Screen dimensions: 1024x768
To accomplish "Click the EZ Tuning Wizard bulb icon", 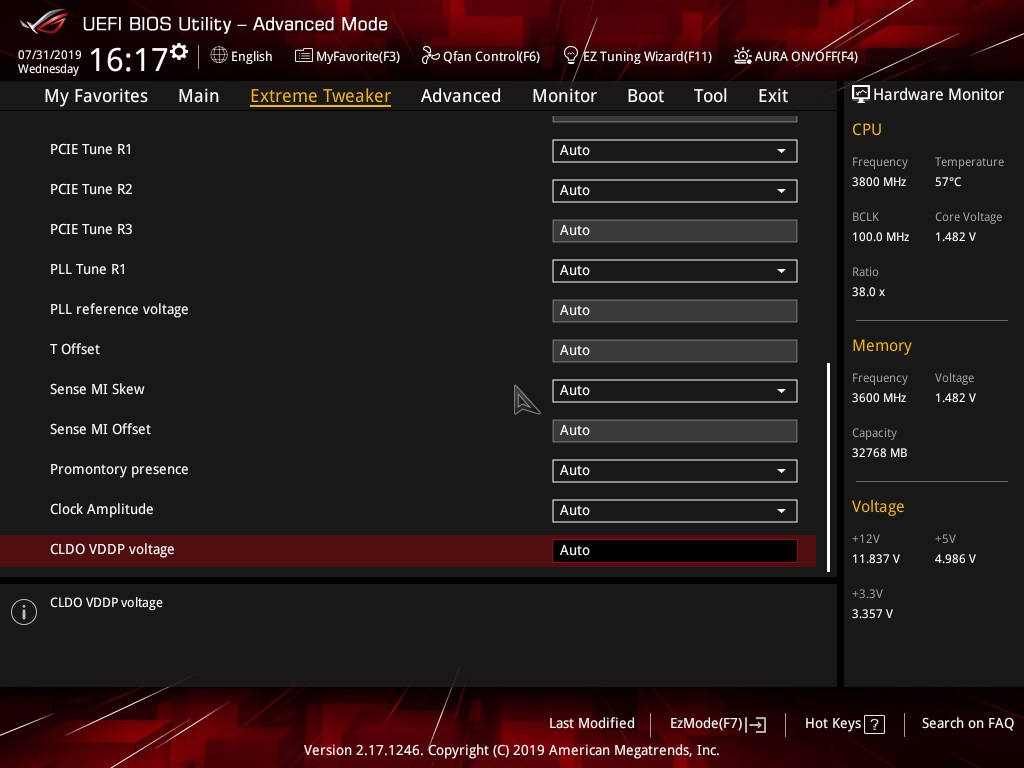I will [570, 56].
